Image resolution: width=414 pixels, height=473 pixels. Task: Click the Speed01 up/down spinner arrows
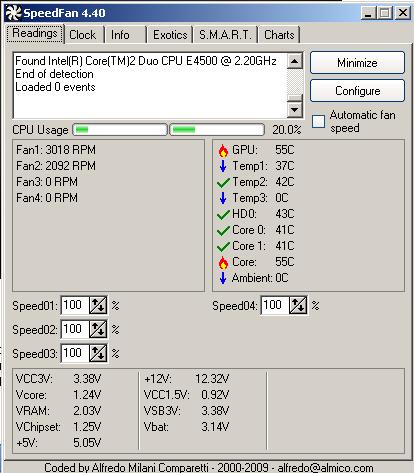tap(98, 305)
